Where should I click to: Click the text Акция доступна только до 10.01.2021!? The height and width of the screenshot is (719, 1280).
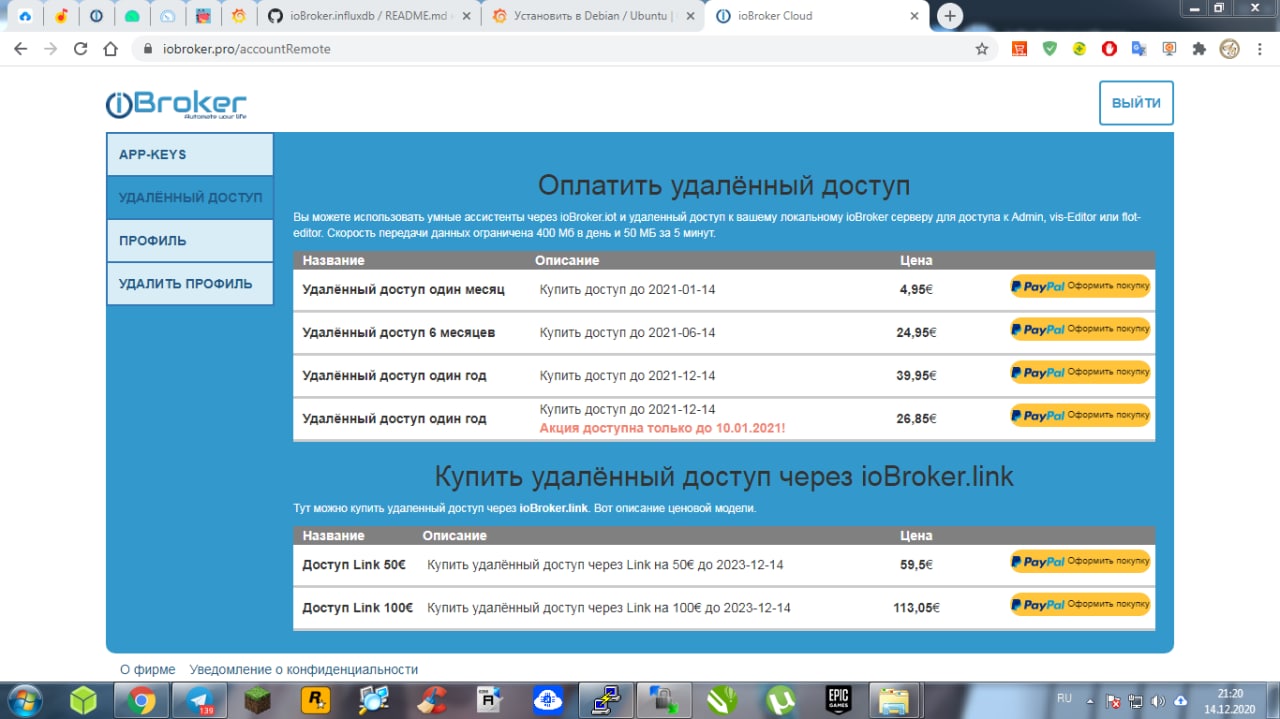(662, 428)
